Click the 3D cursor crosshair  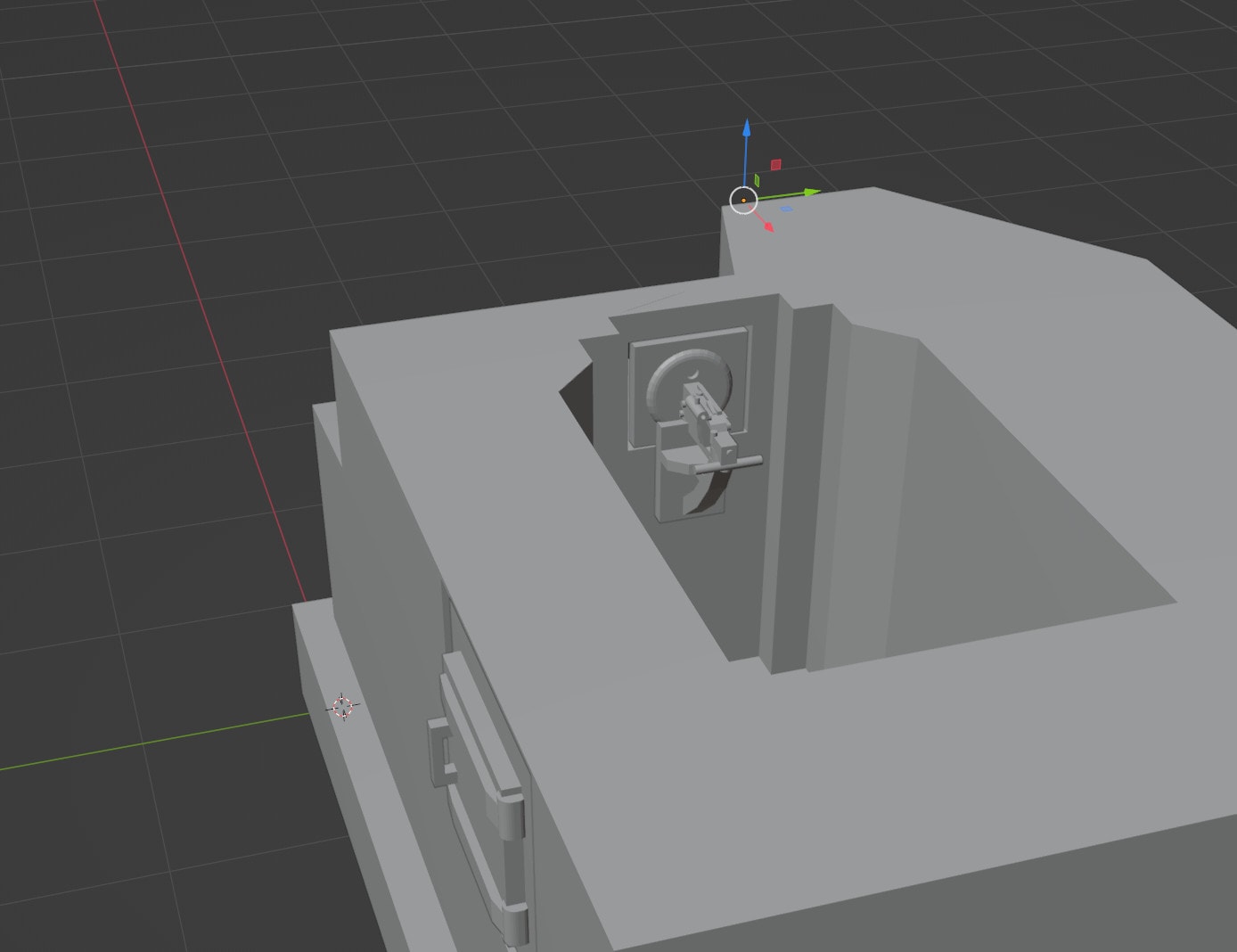[343, 707]
